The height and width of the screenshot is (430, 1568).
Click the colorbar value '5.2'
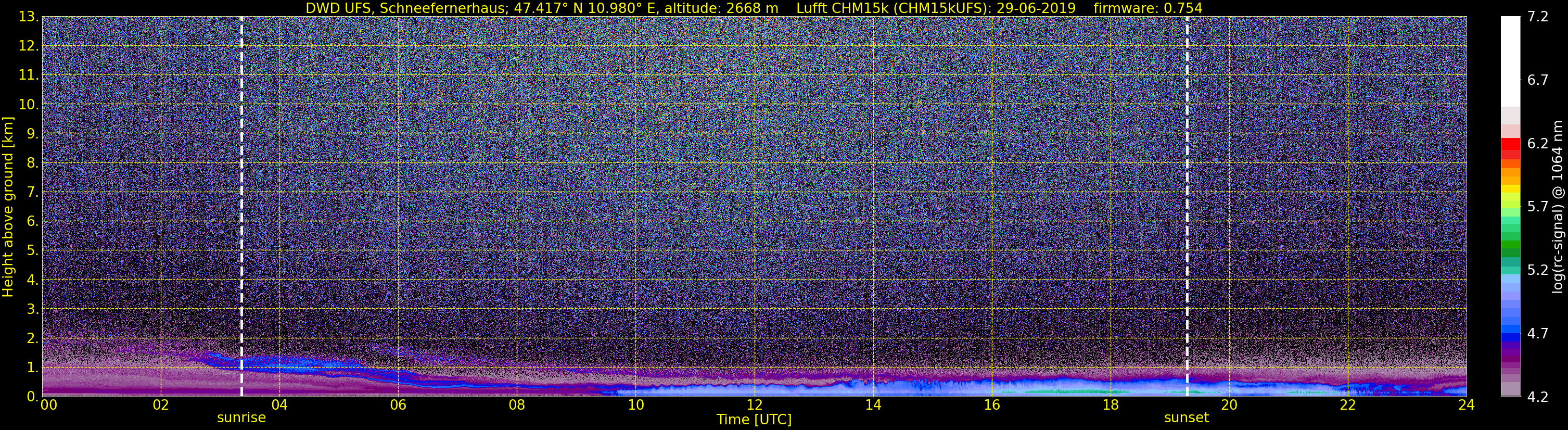pos(1538,270)
